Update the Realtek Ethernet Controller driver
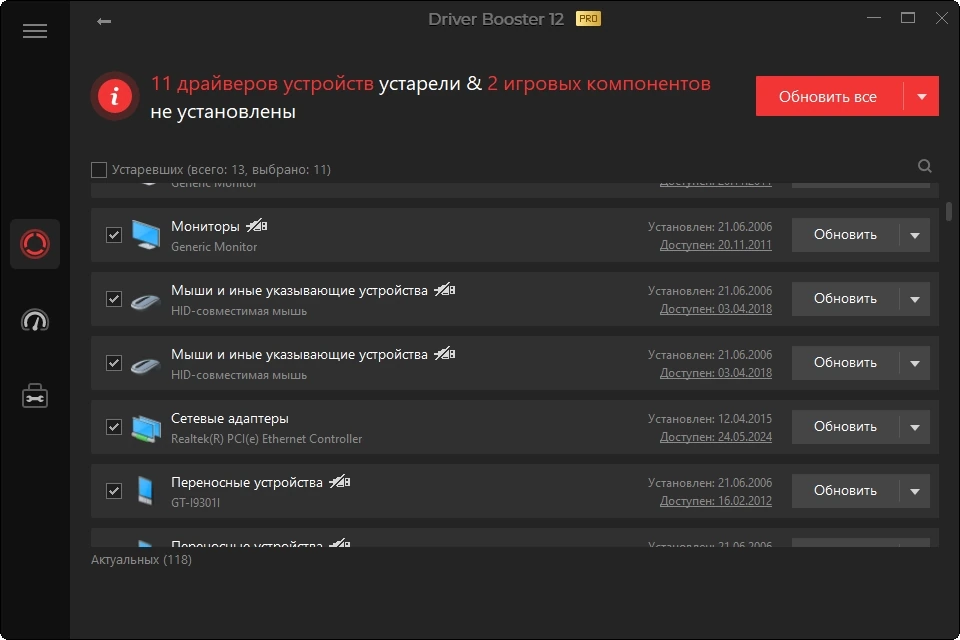The height and width of the screenshot is (640, 960). point(845,427)
